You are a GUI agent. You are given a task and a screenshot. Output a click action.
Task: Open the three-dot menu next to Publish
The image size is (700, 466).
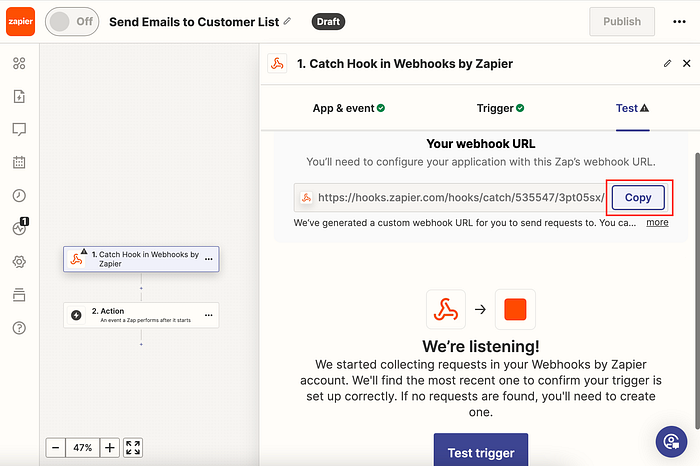679,21
